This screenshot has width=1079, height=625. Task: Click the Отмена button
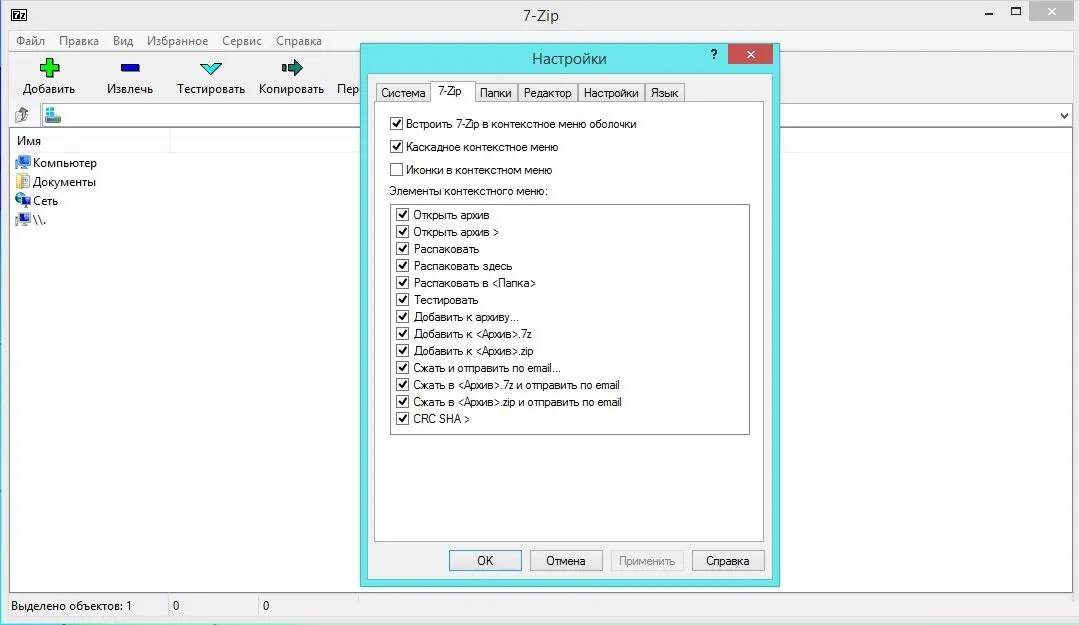[565, 560]
